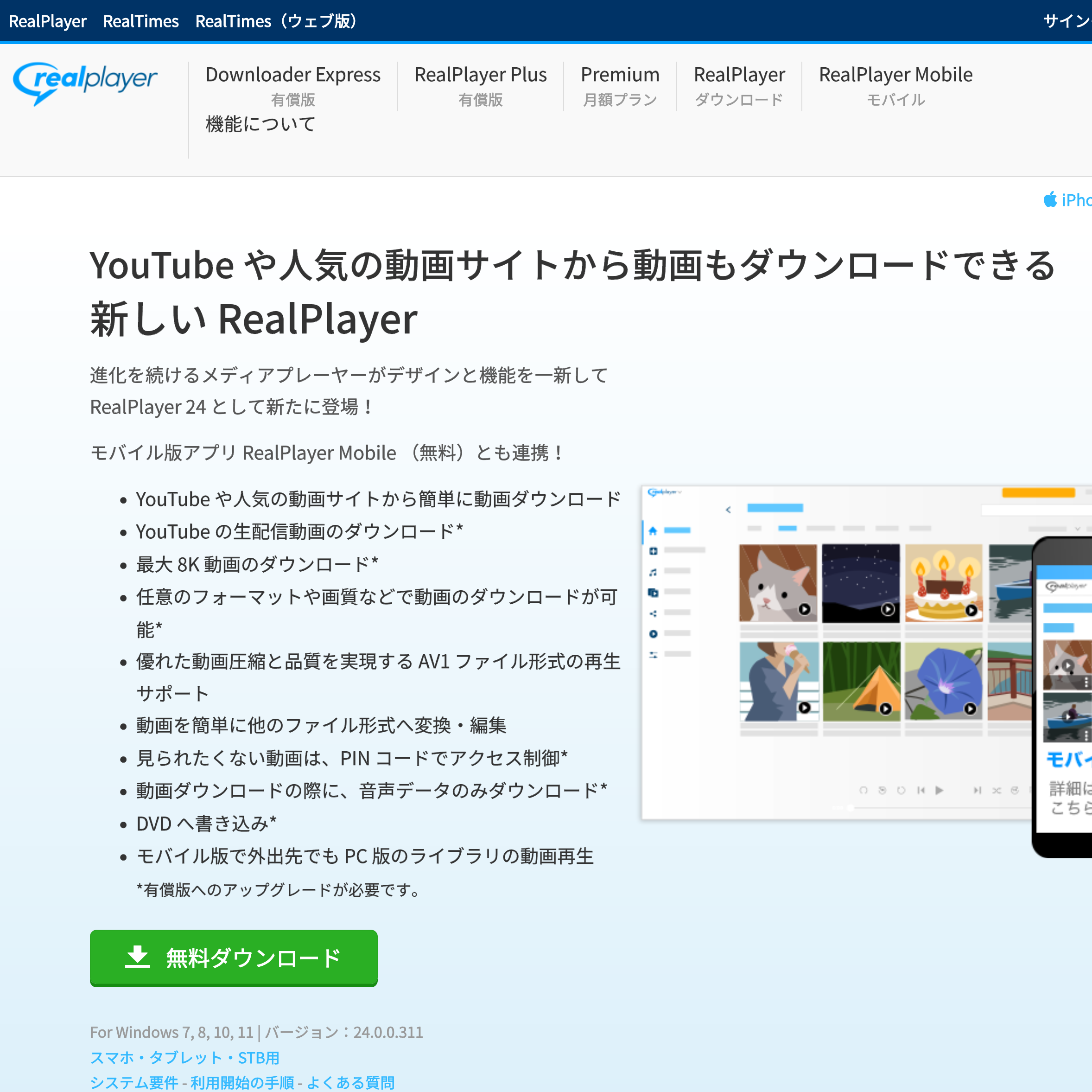Click text DVD へ書き込み*

coord(206,824)
